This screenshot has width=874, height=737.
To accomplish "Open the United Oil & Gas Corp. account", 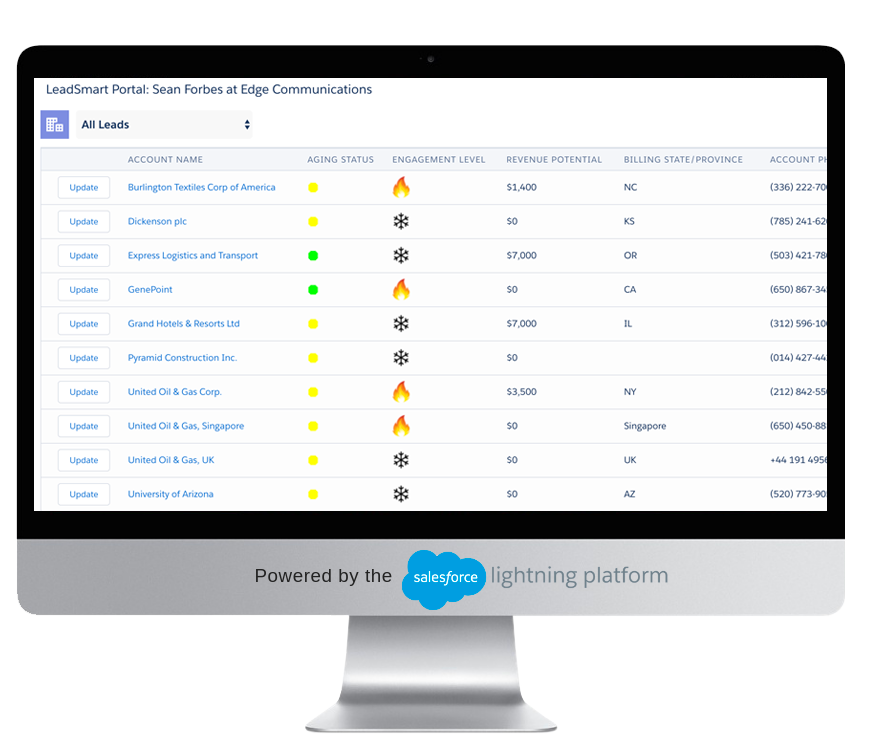I will (x=174, y=392).
